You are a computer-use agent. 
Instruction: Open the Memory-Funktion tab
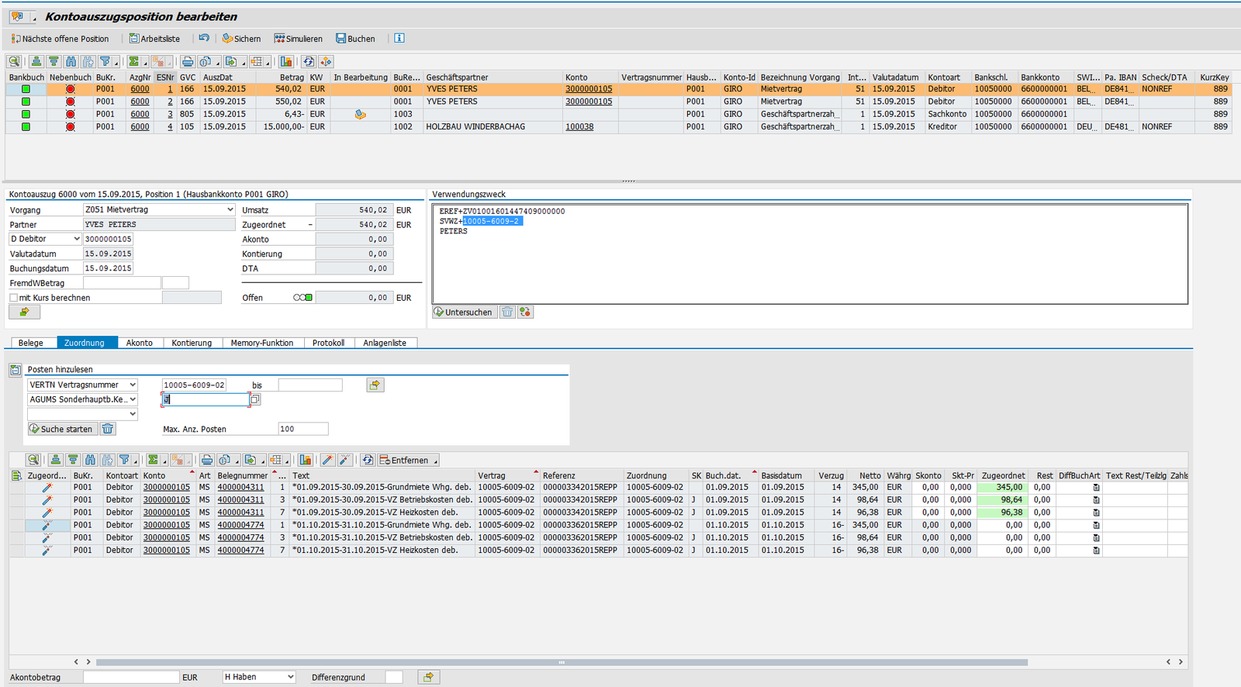point(262,343)
